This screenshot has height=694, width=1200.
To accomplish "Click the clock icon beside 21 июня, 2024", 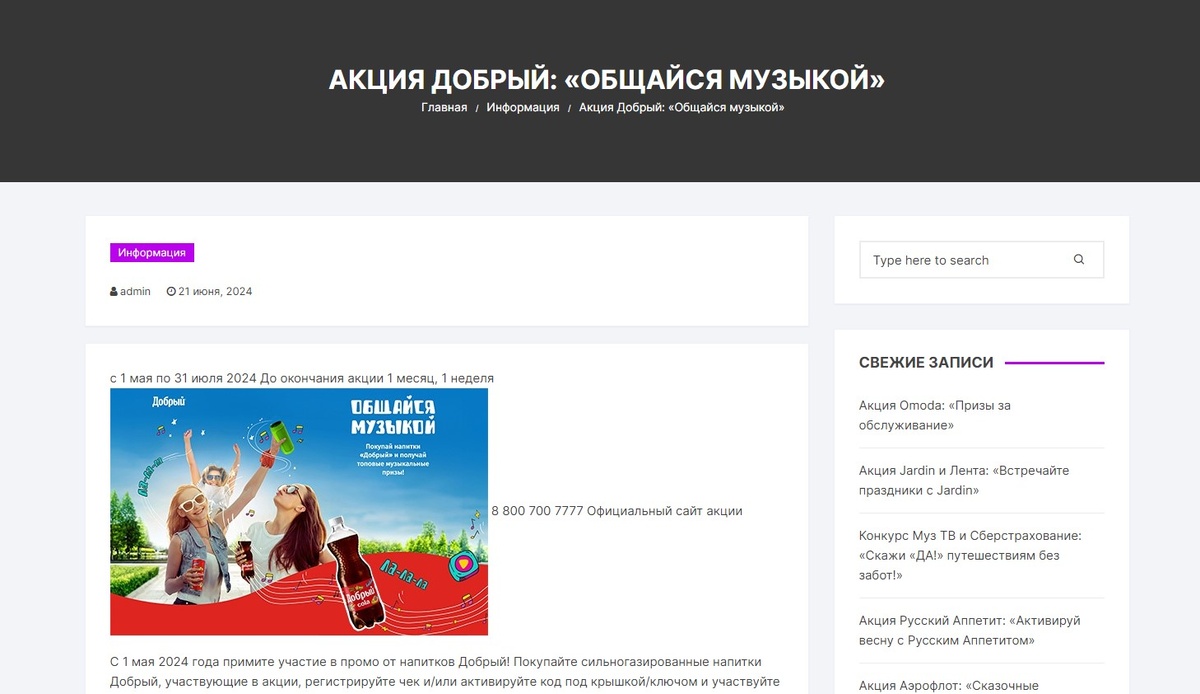I will tap(171, 292).
